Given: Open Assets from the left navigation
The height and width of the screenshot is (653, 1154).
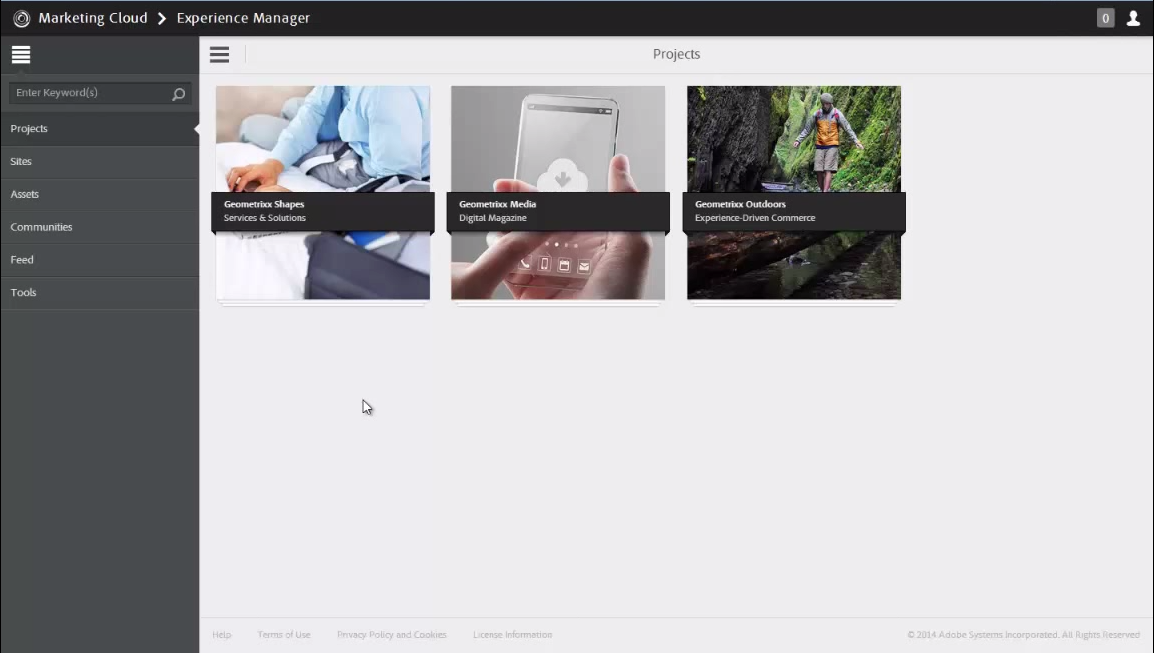Looking at the screenshot, I should pyautogui.click(x=25, y=194).
